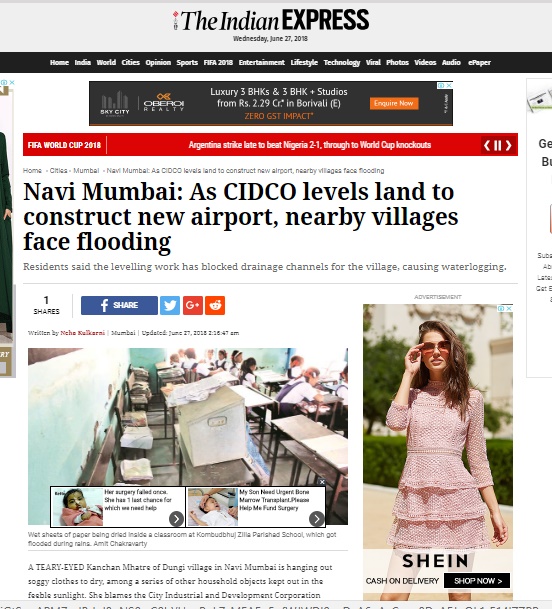Pause the FIFA news ticker

click(x=498, y=145)
